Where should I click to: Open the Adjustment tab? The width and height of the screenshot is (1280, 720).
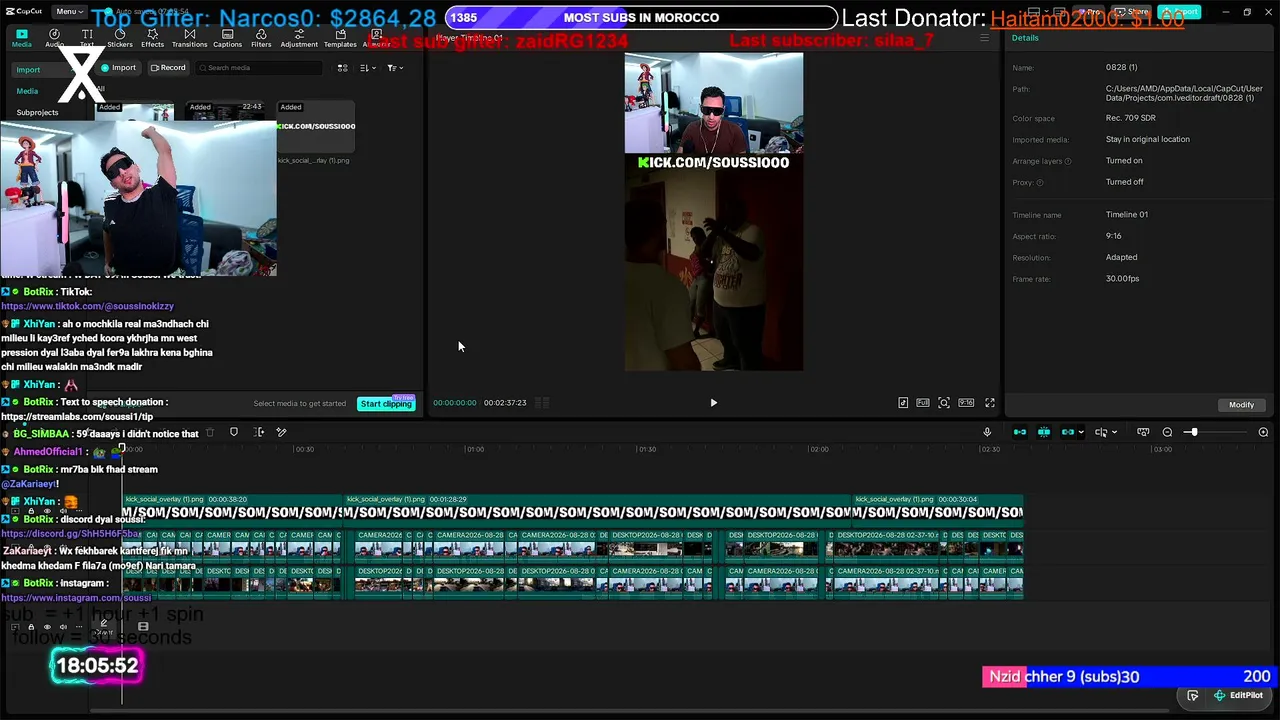(299, 38)
